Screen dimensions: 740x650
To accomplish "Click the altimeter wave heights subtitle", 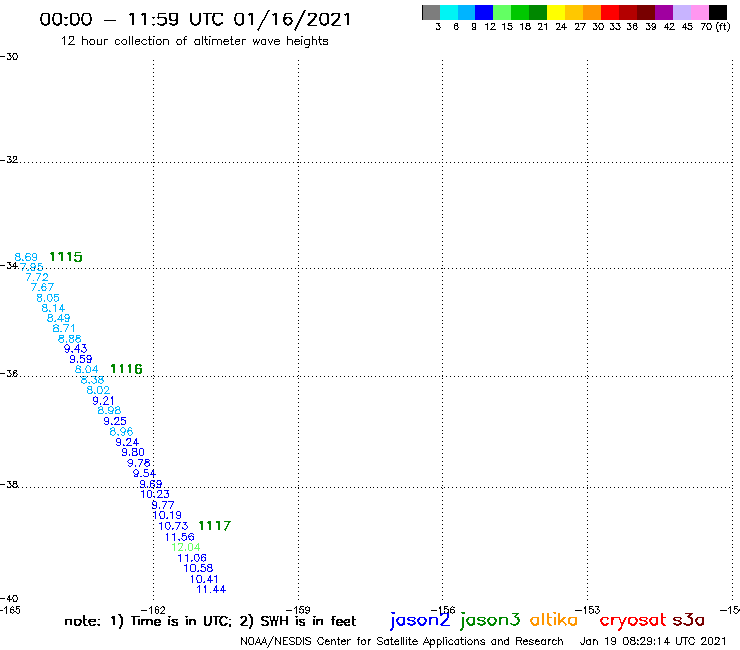I will 194,41.
